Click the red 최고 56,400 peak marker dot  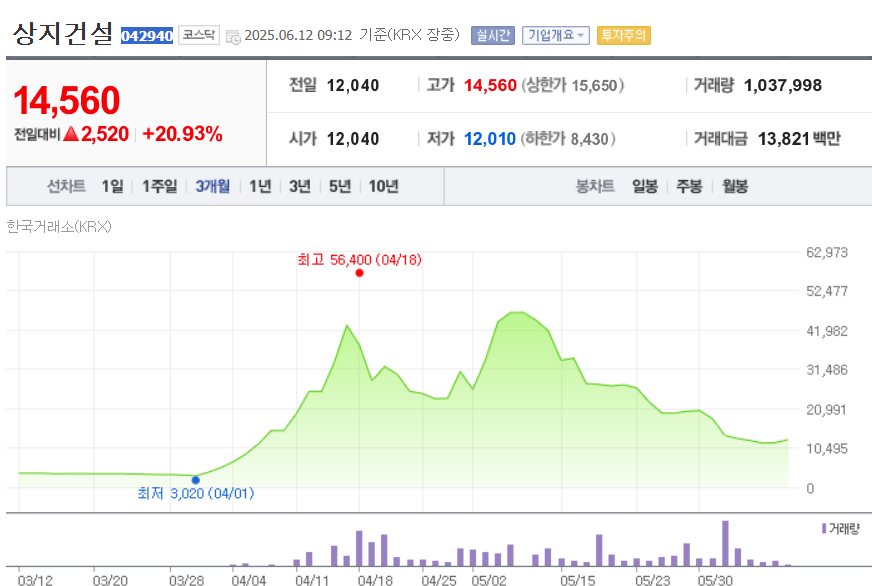tap(359, 273)
